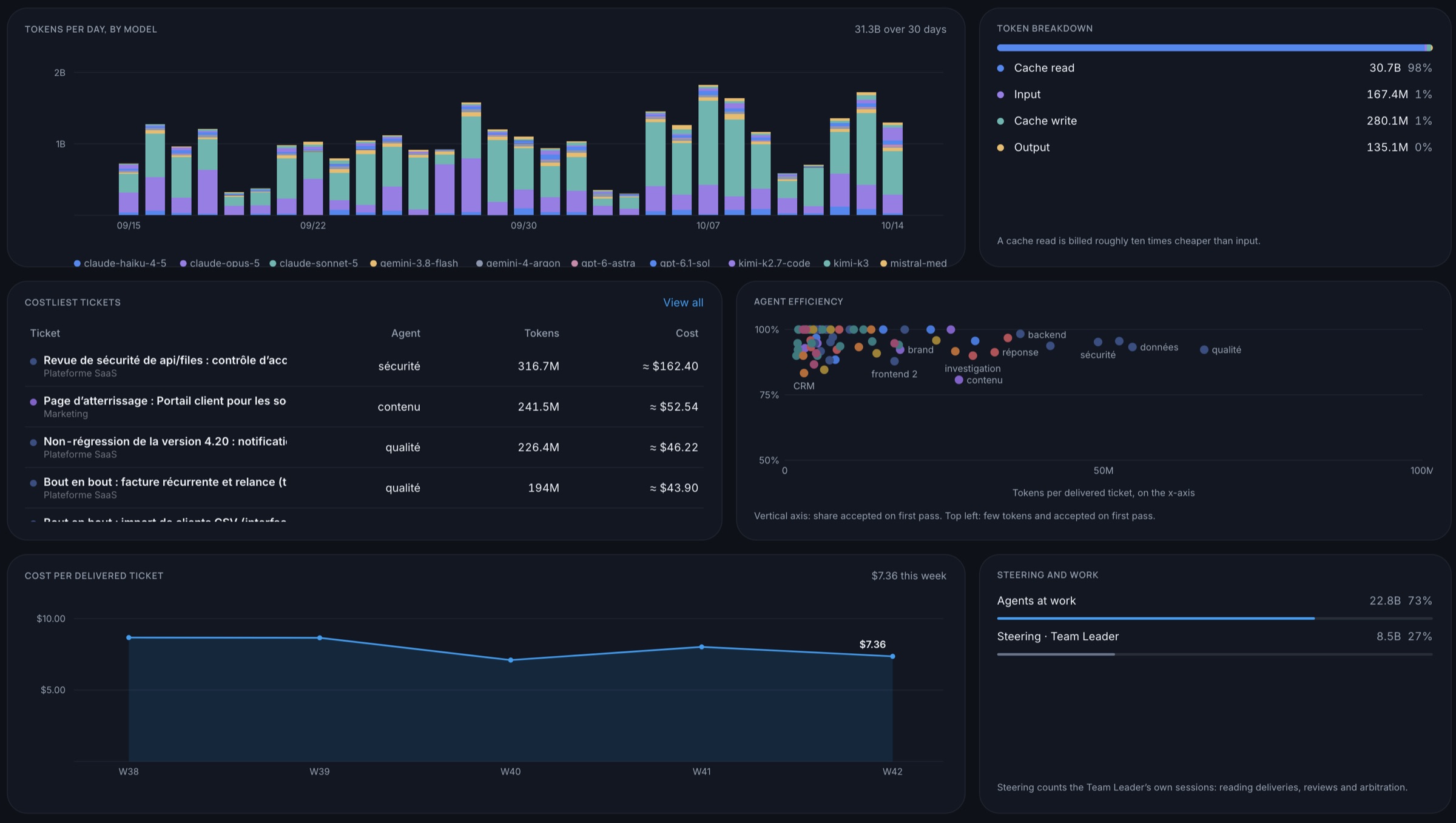The height and width of the screenshot is (823, 1456).
Task: Click the tokens value 194M
Action: [x=544, y=488]
